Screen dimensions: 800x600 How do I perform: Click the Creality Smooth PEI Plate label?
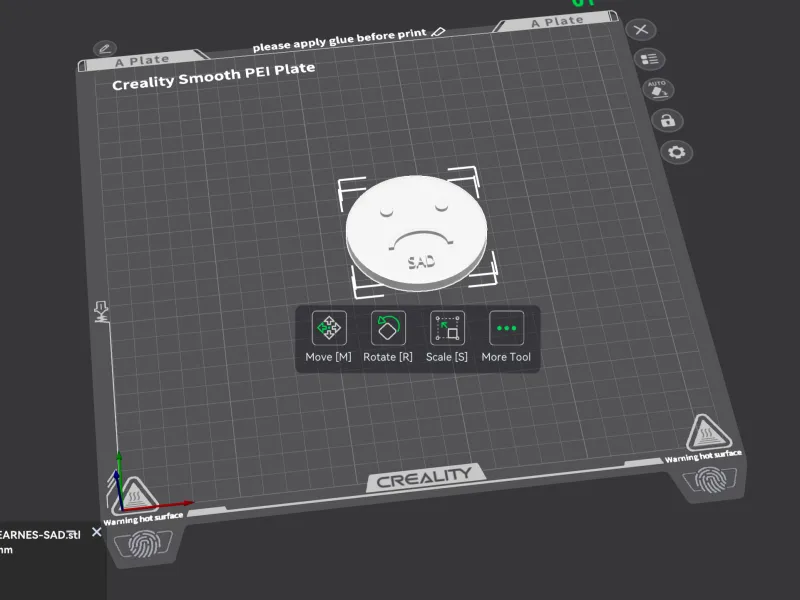coord(213,76)
